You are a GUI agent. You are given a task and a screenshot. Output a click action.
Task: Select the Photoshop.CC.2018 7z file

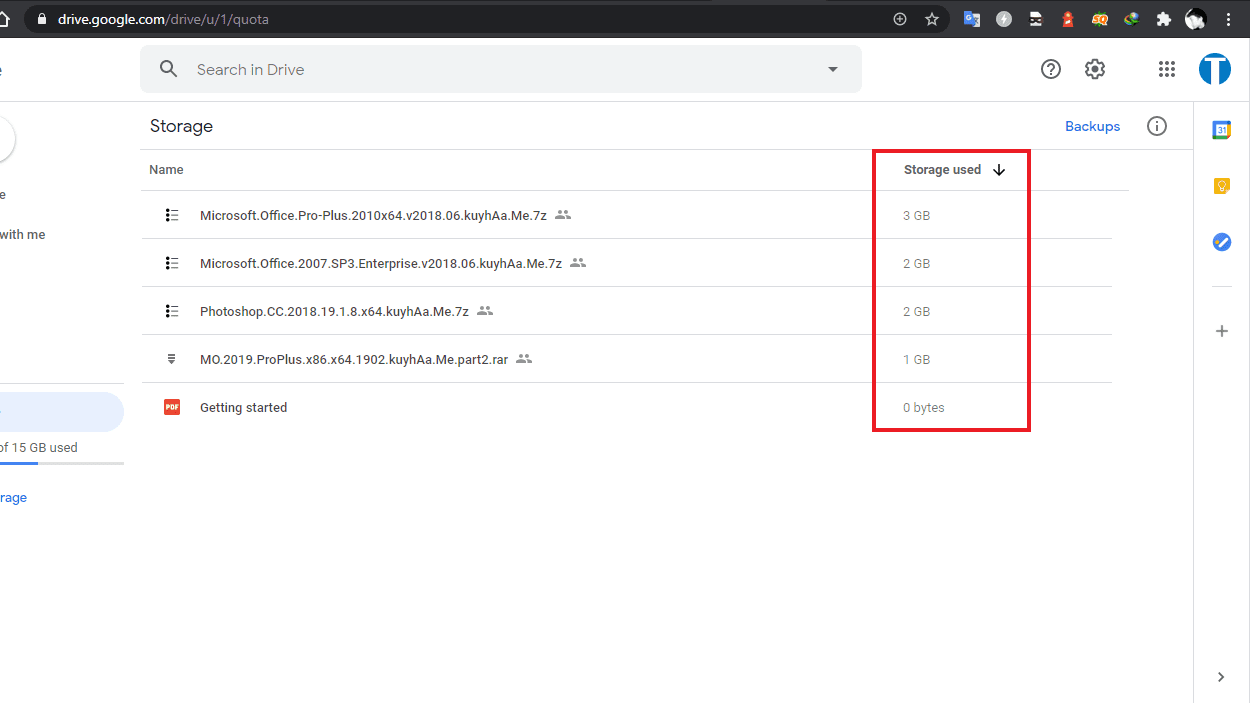(334, 311)
